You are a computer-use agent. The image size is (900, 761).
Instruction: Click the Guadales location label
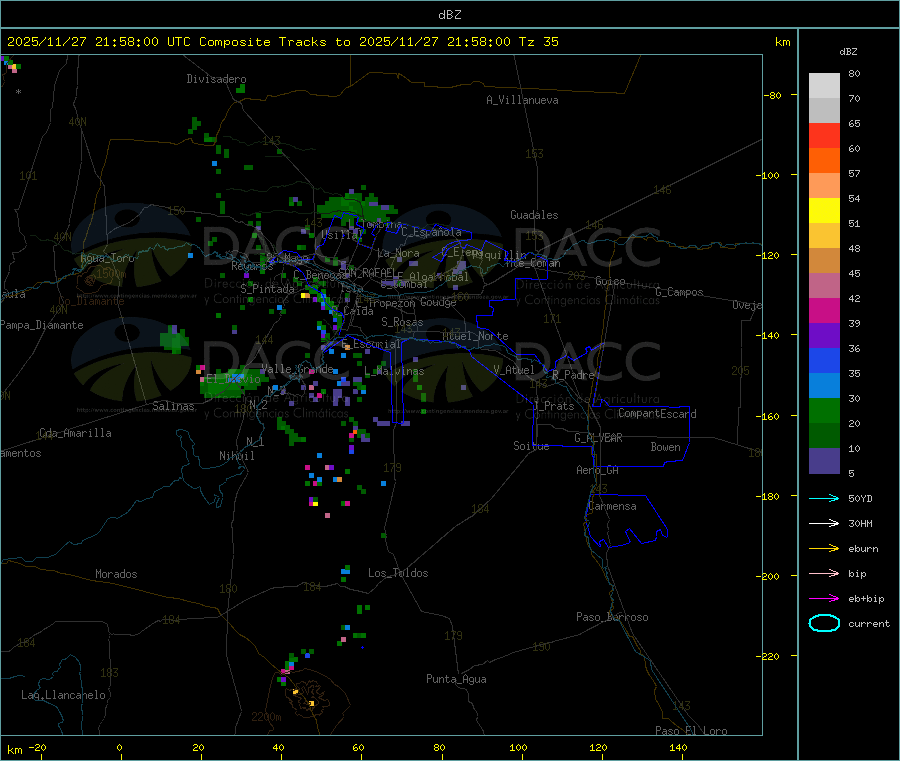[534, 215]
